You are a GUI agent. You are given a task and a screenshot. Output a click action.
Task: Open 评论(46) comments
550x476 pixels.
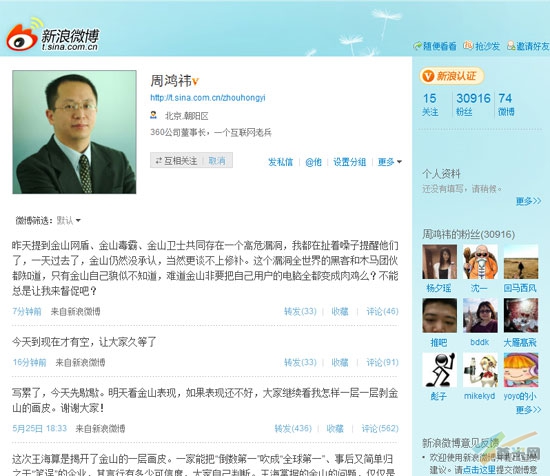(x=382, y=311)
